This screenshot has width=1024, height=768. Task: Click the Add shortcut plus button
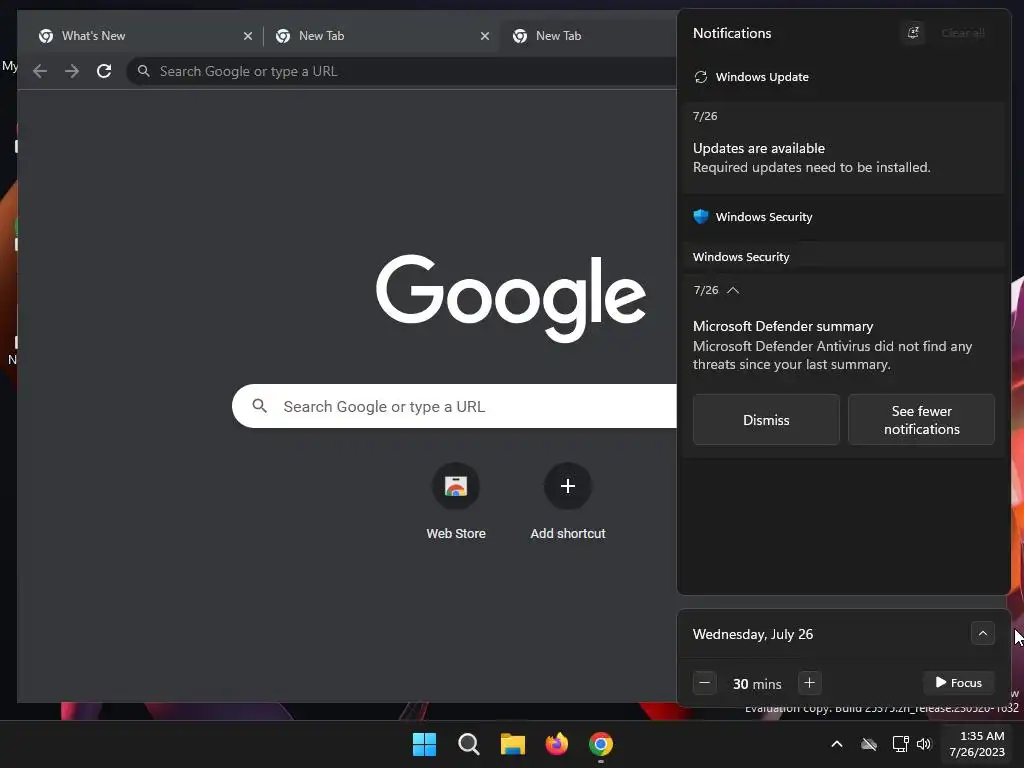(x=568, y=487)
